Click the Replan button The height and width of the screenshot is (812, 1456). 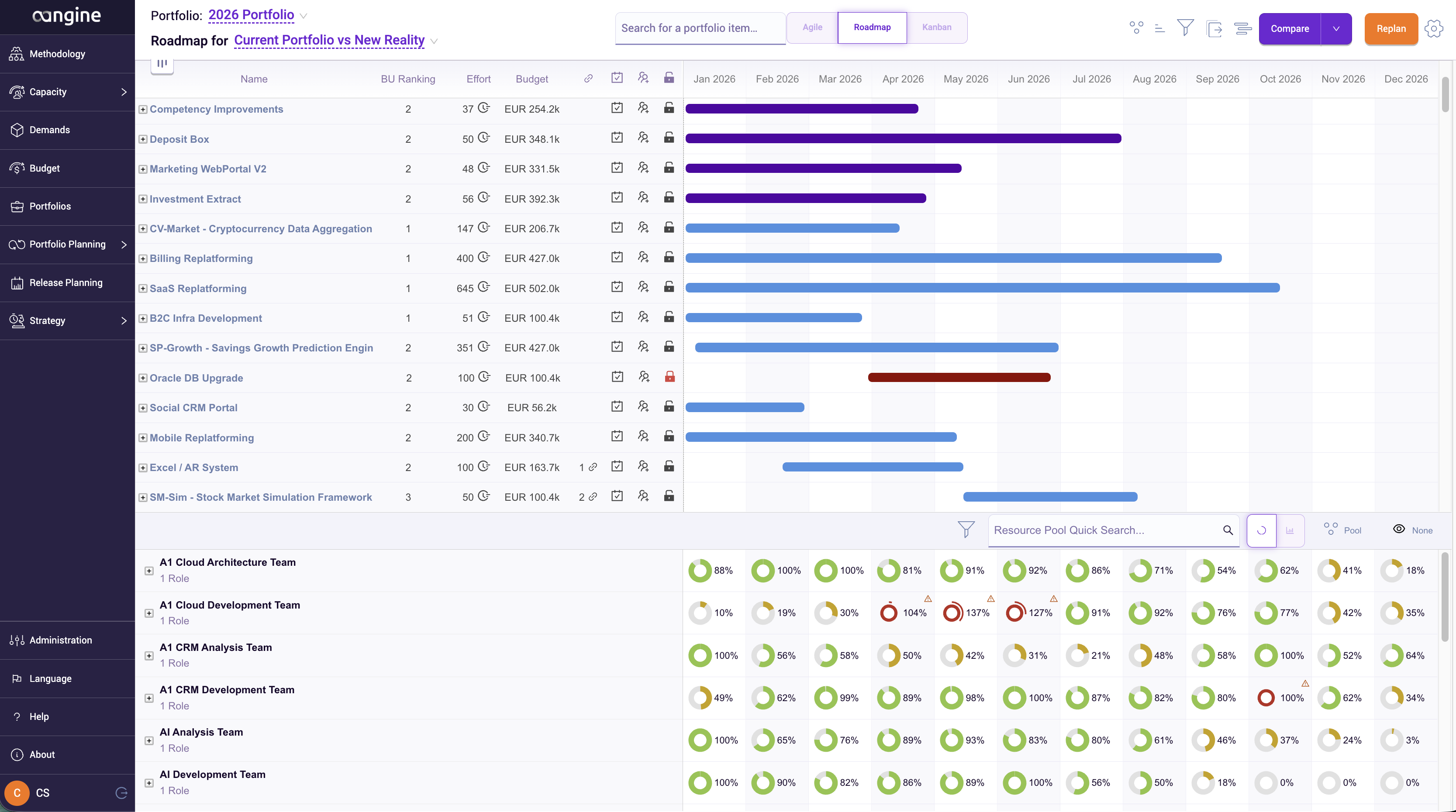point(1391,29)
